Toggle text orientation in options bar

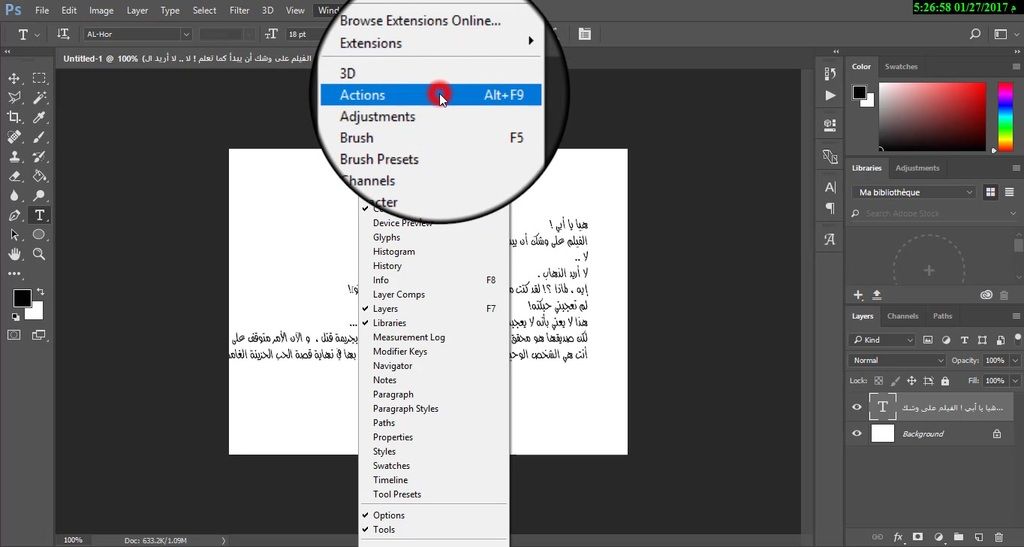tap(63, 34)
